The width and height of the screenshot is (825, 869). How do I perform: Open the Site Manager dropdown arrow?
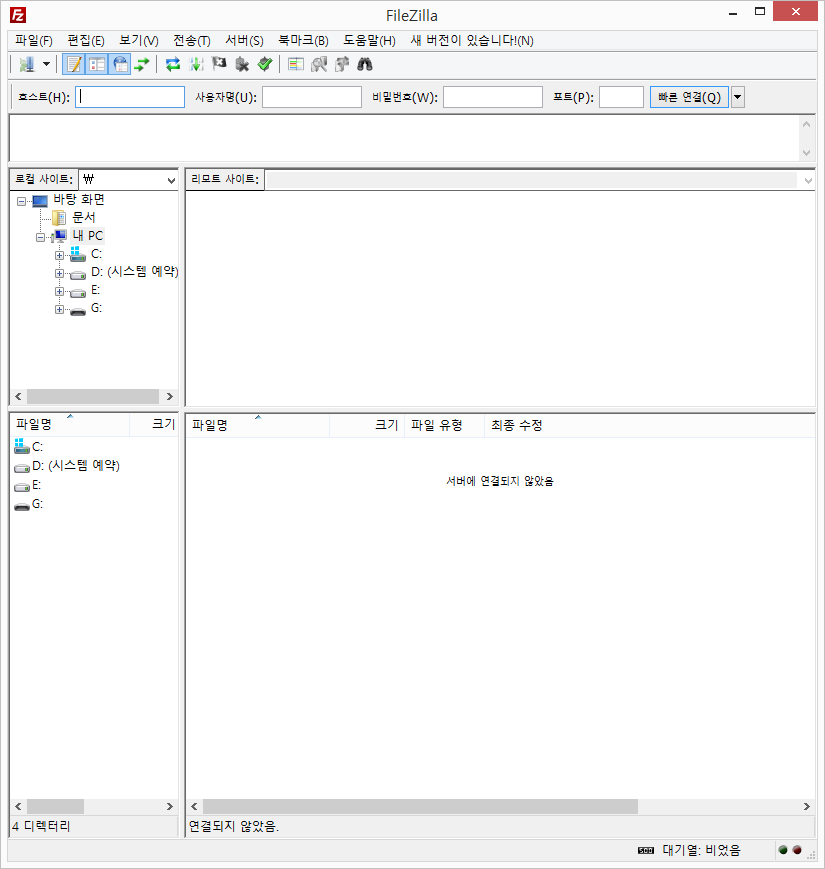47,65
